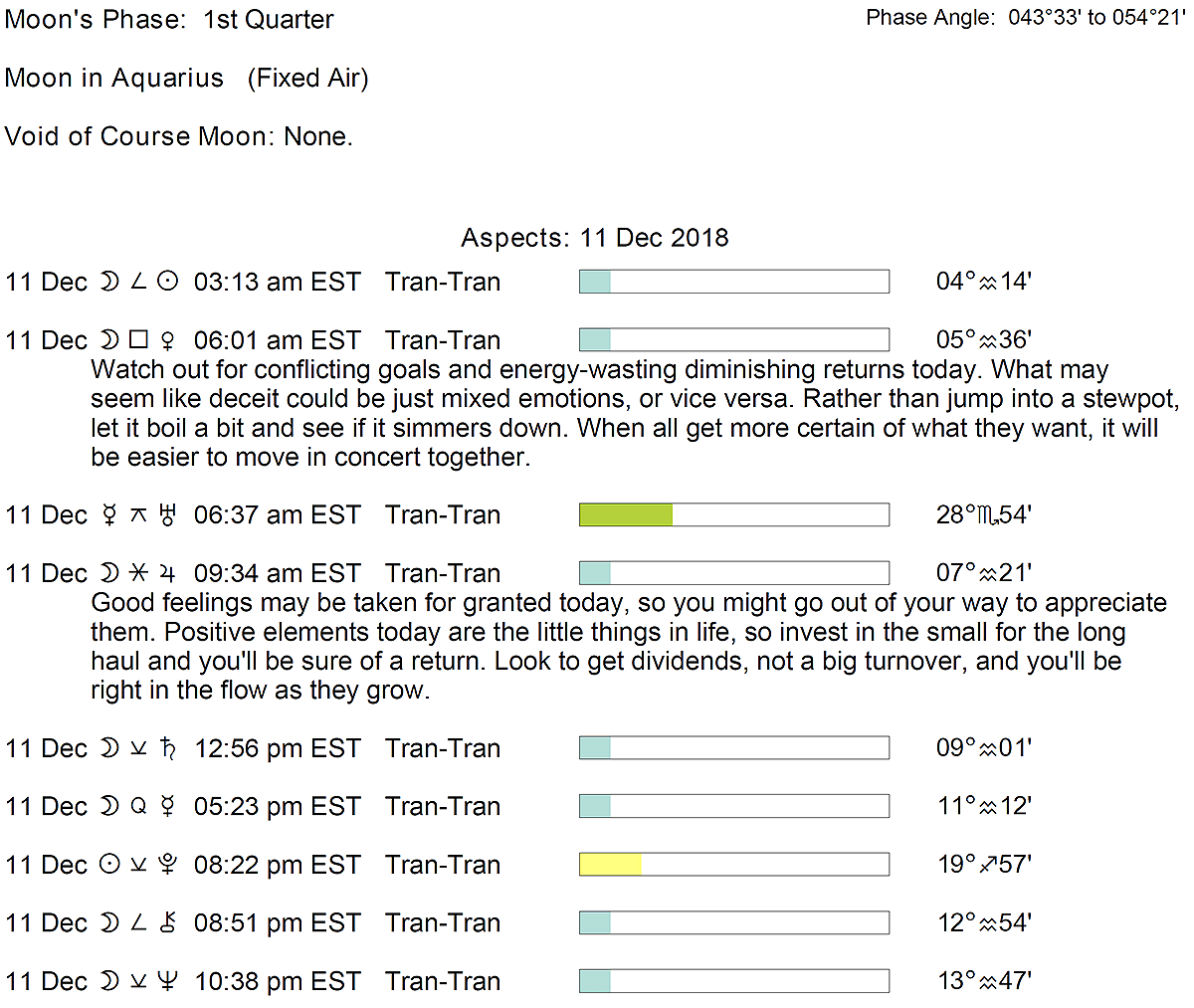
Task: Click the teal progress bar in the 10:38 pm row
Action: (595, 981)
